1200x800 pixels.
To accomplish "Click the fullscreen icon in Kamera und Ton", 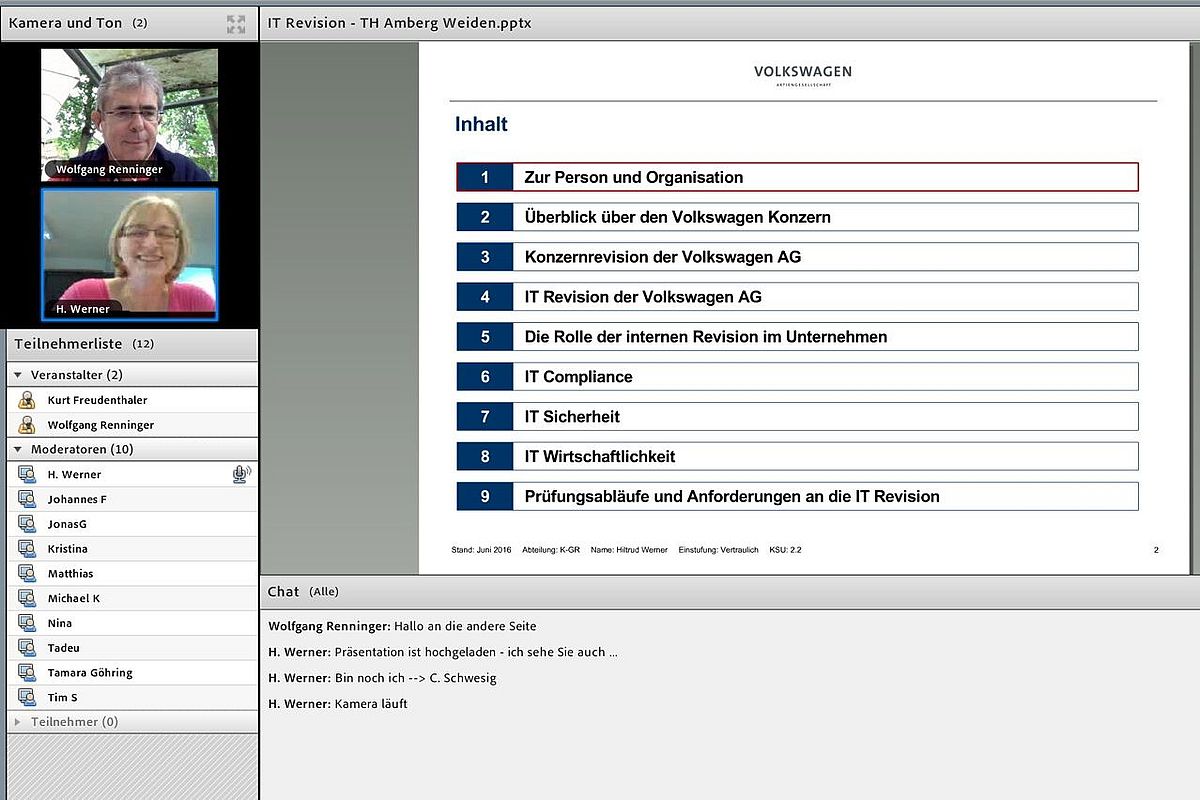I will [x=236, y=24].
